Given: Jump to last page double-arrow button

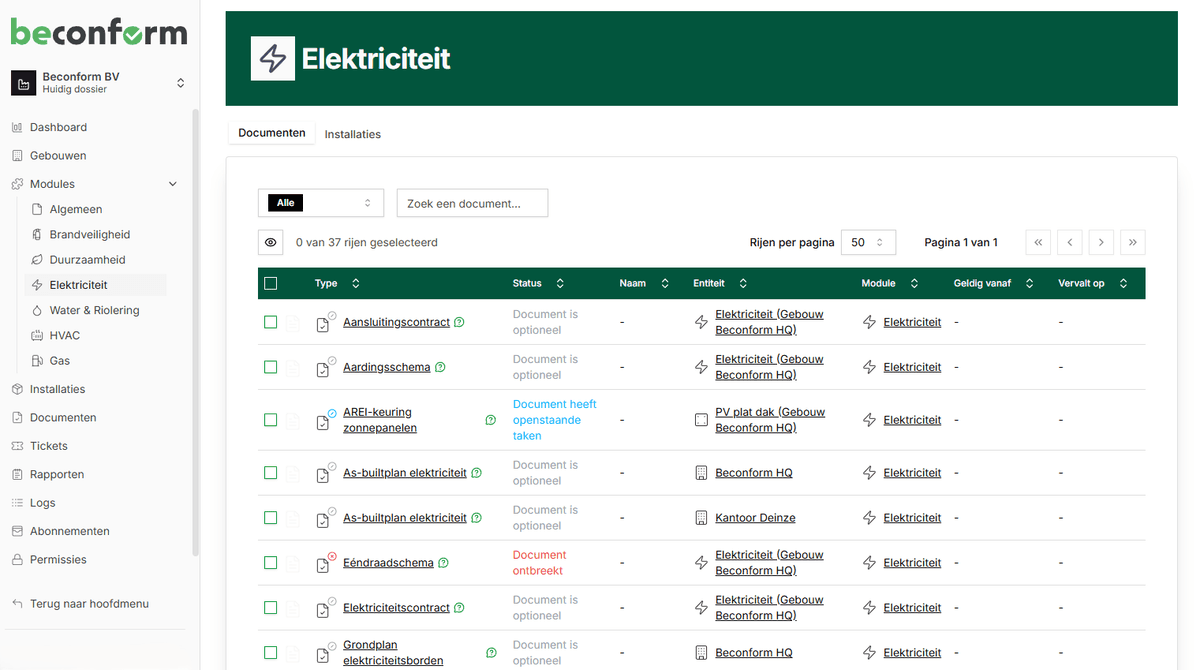Looking at the screenshot, I should point(1133,242).
